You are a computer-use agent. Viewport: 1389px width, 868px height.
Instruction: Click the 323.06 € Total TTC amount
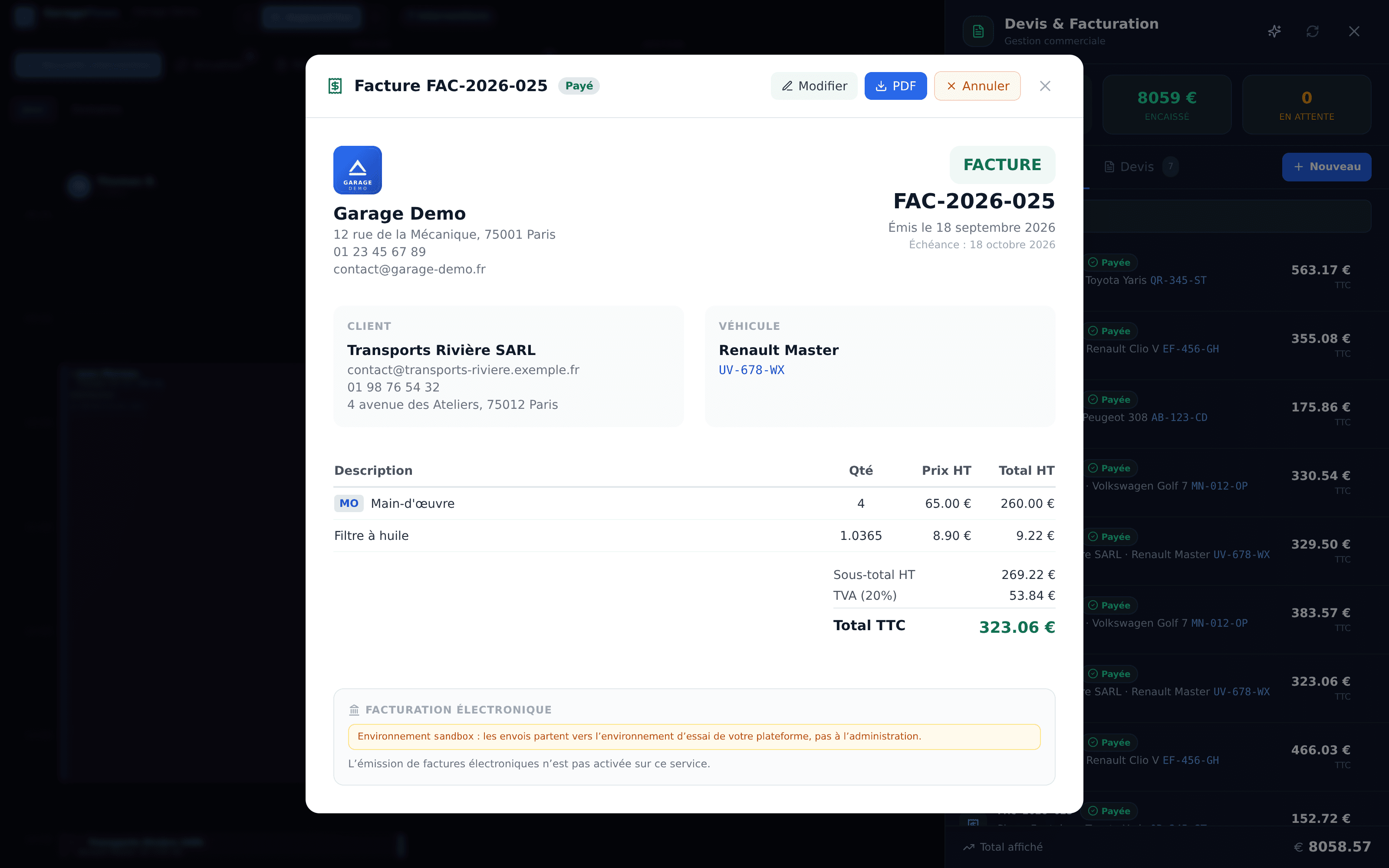(x=1017, y=628)
